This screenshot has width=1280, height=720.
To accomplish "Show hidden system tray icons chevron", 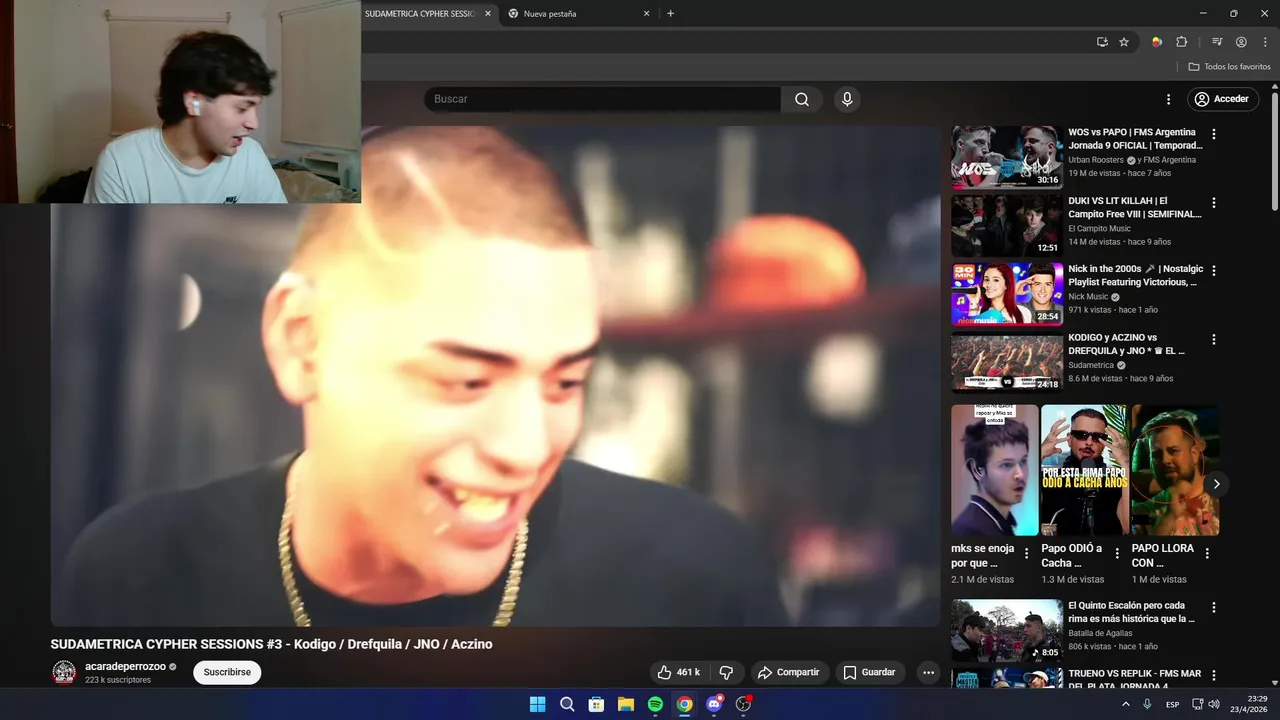I will [x=1126, y=704].
